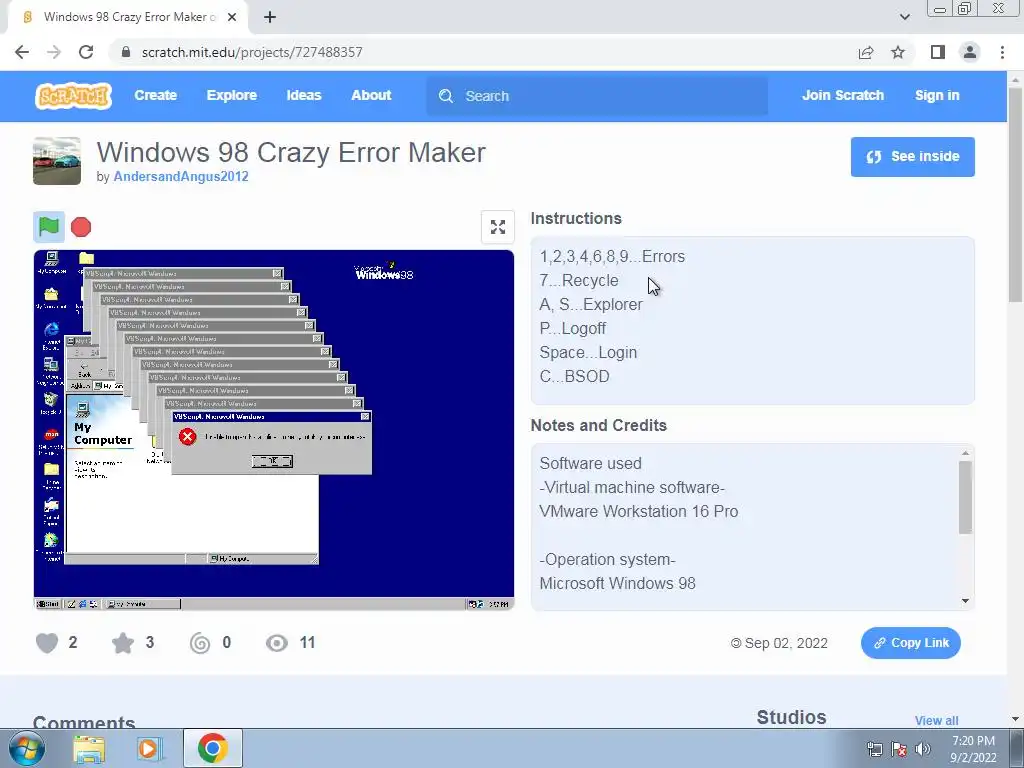This screenshot has width=1024, height=768.
Task: Open the About page
Action: (371, 95)
